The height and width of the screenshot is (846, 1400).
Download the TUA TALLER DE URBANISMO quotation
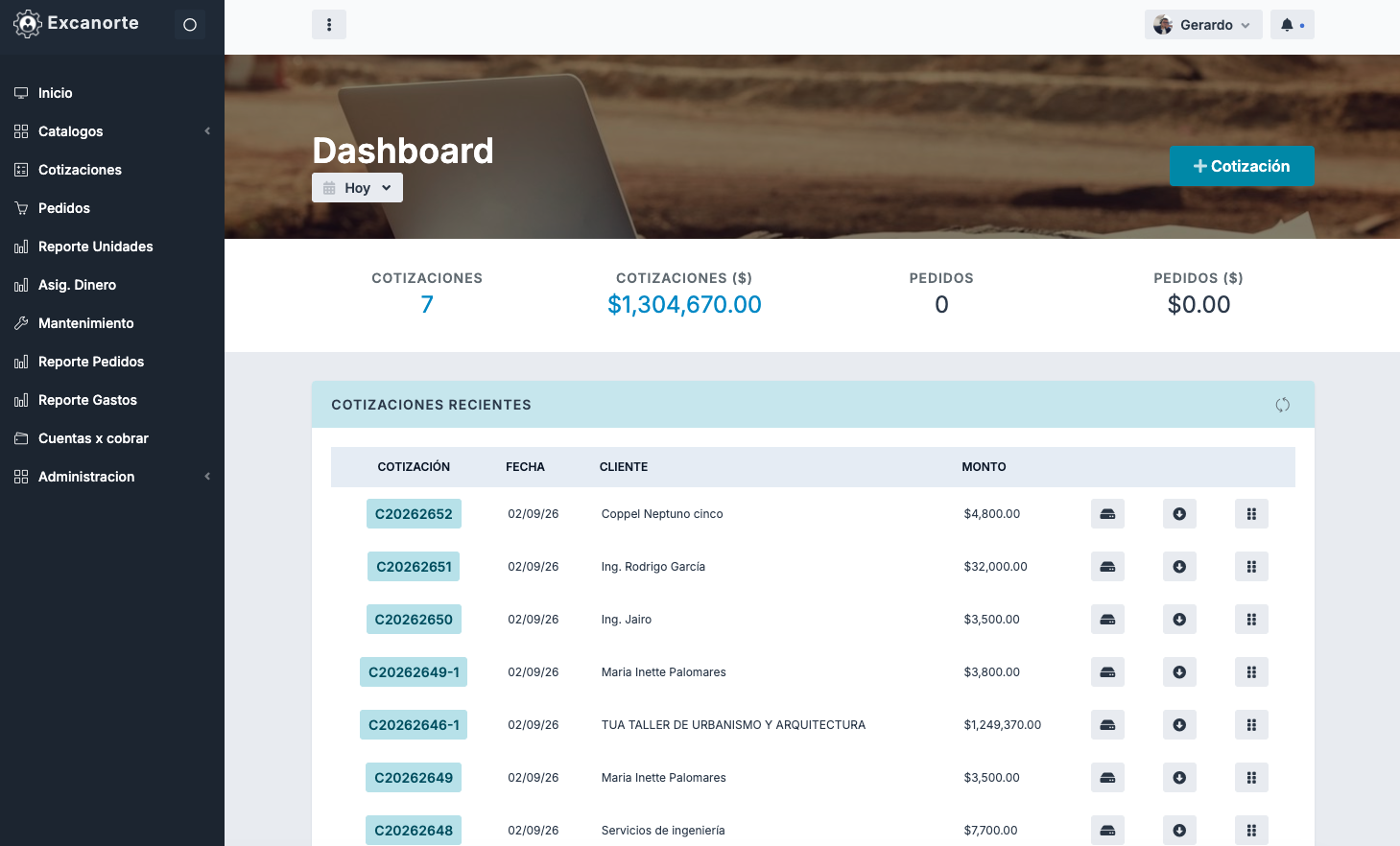click(x=1179, y=725)
